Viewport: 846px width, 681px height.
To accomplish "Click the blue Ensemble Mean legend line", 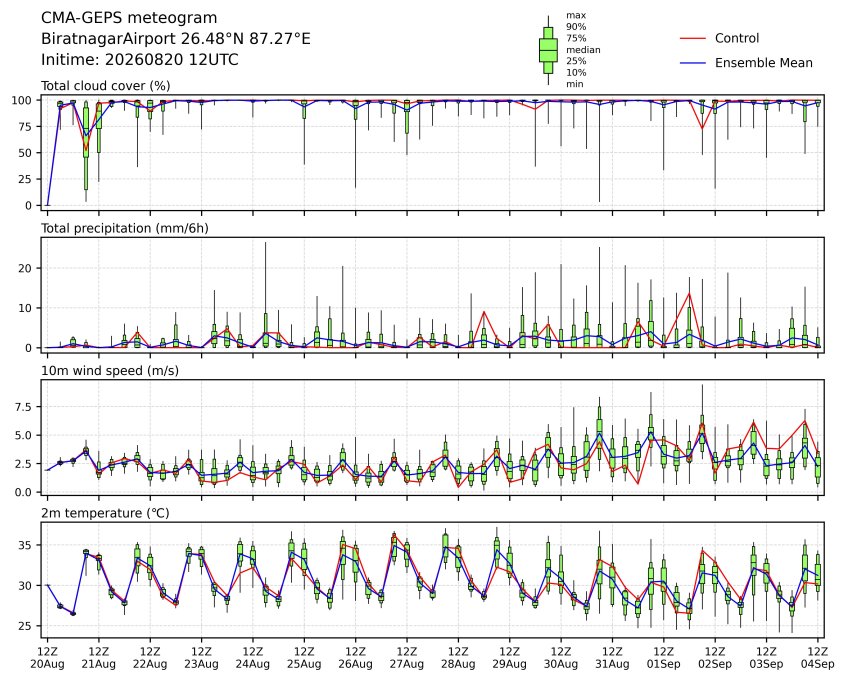I will [693, 63].
